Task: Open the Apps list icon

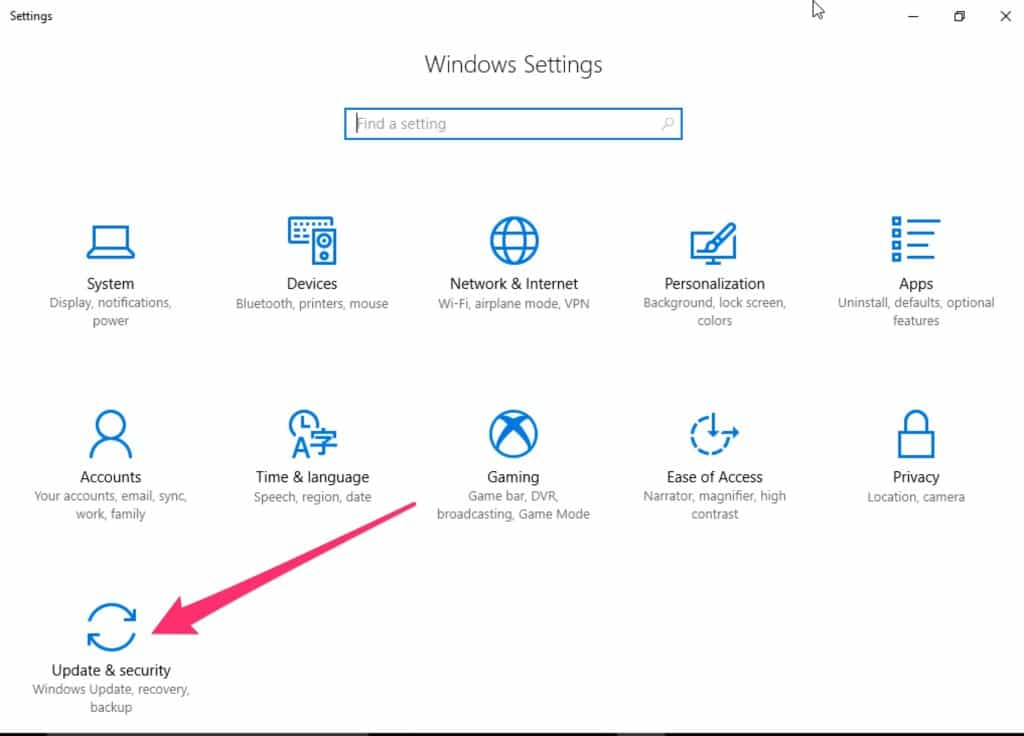Action: (x=916, y=239)
